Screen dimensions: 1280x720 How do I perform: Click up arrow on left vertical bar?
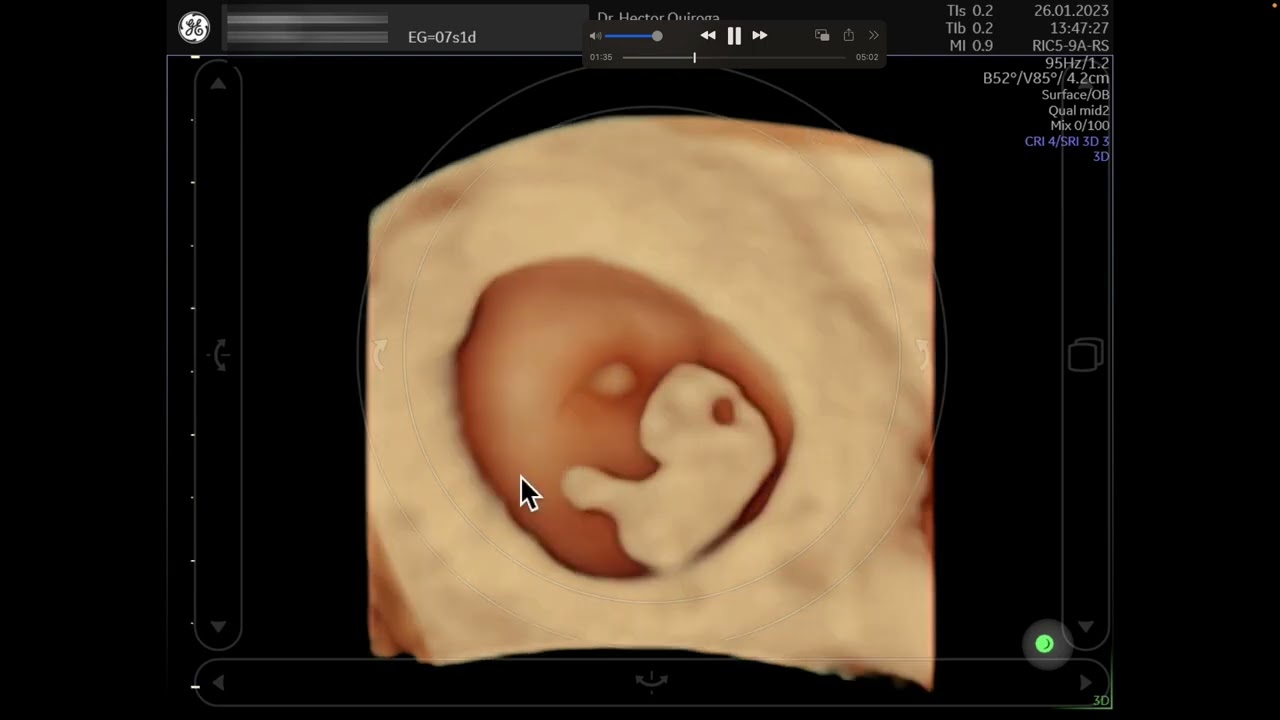pos(218,84)
